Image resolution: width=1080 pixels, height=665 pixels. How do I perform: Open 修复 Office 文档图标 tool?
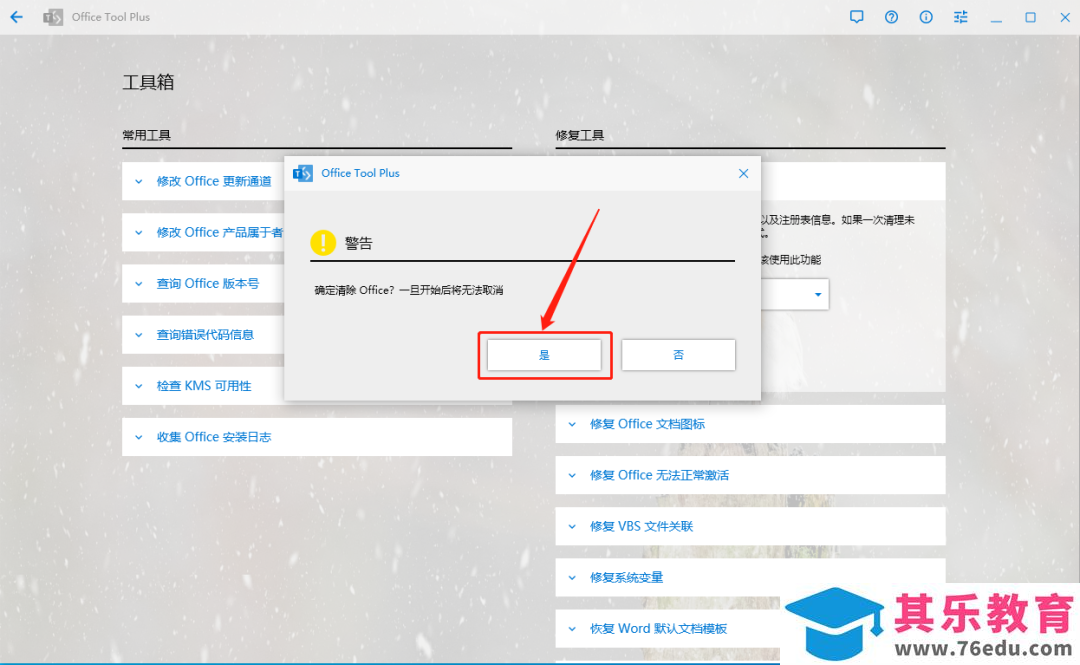pyautogui.click(x=647, y=424)
